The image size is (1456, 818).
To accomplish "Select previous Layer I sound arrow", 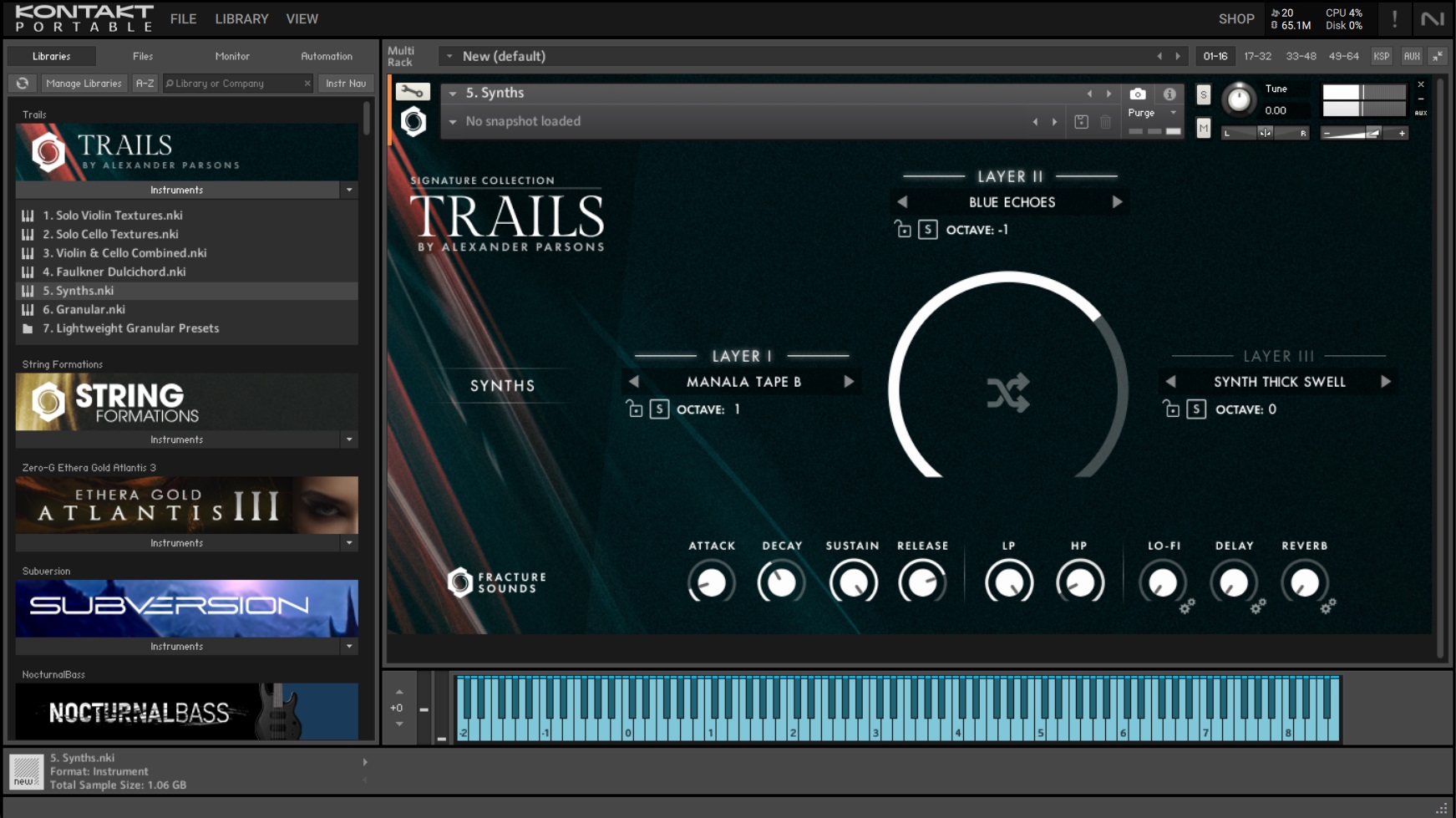I will (x=634, y=382).
